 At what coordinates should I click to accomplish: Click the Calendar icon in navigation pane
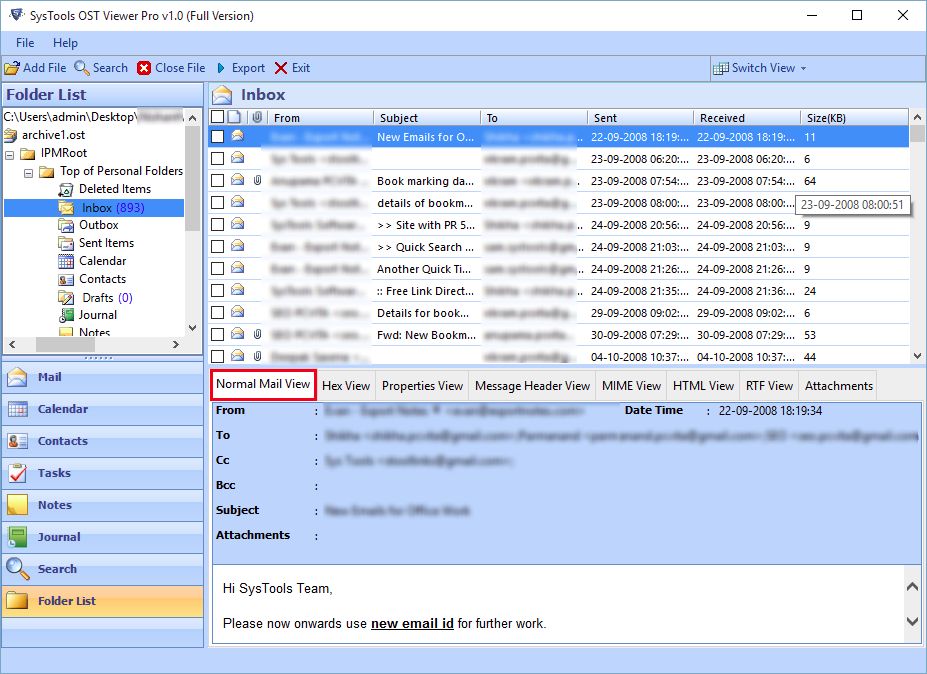click(x=17, y=409)
